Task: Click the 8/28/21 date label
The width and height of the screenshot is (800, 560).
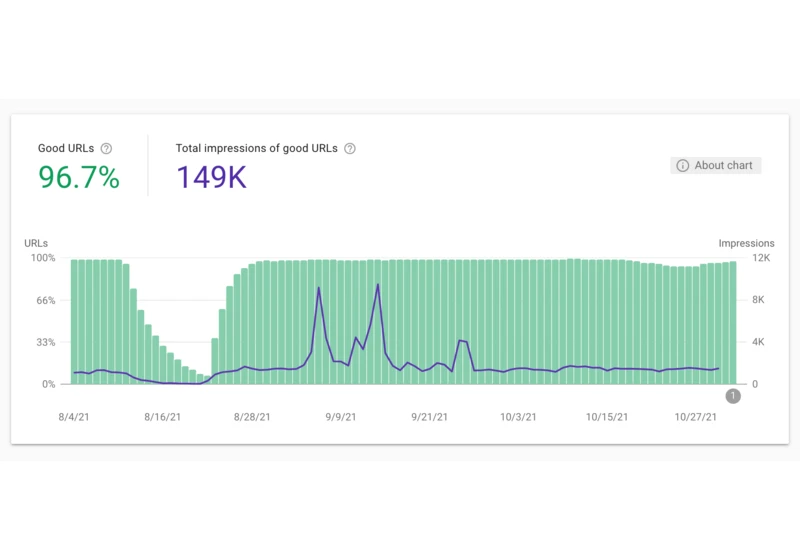Action: [x=252, y=417]
